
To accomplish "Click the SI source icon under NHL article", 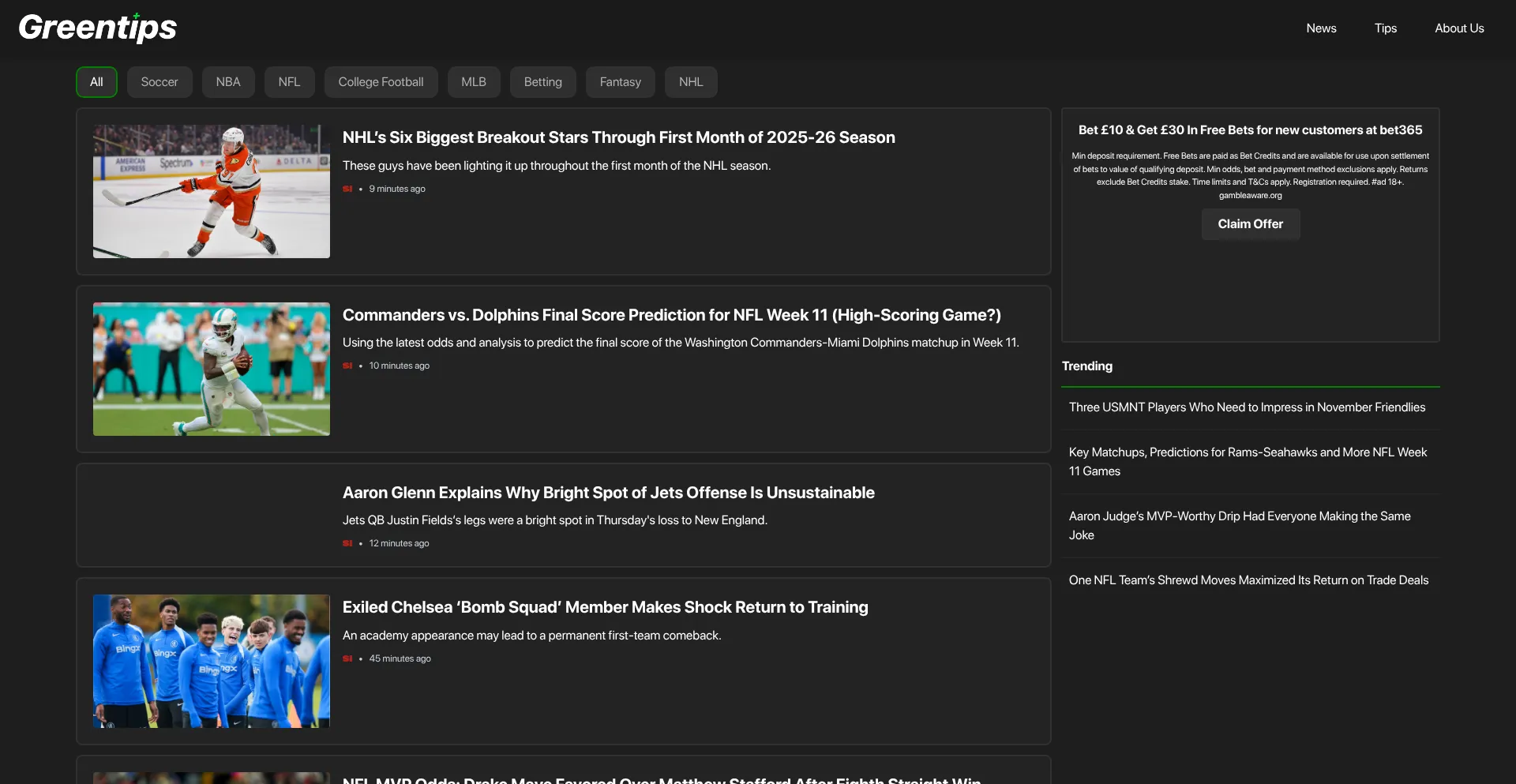I will point(347,189).
